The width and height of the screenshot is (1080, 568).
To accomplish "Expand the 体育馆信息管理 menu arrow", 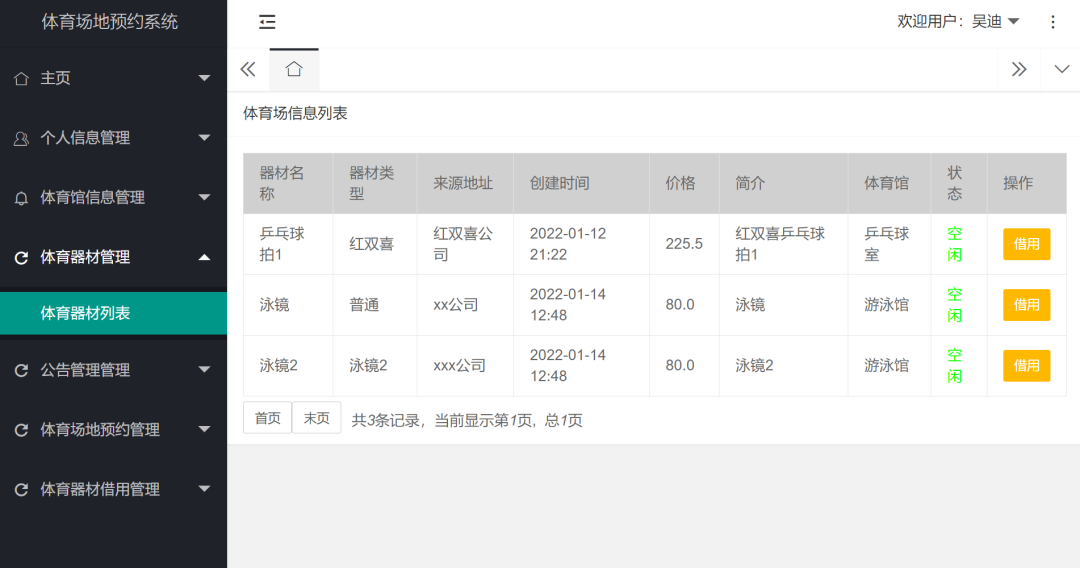I will pyautogui.click(x=205, y=198).
